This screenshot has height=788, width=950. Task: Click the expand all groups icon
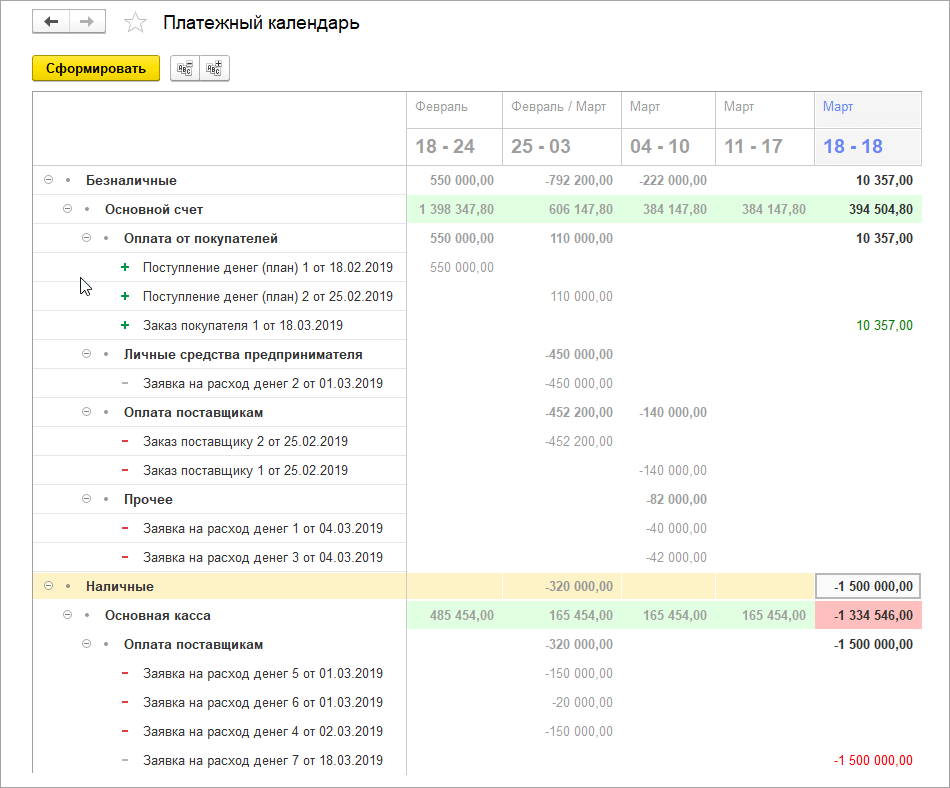pyautogui.click(x=214, y=68)
